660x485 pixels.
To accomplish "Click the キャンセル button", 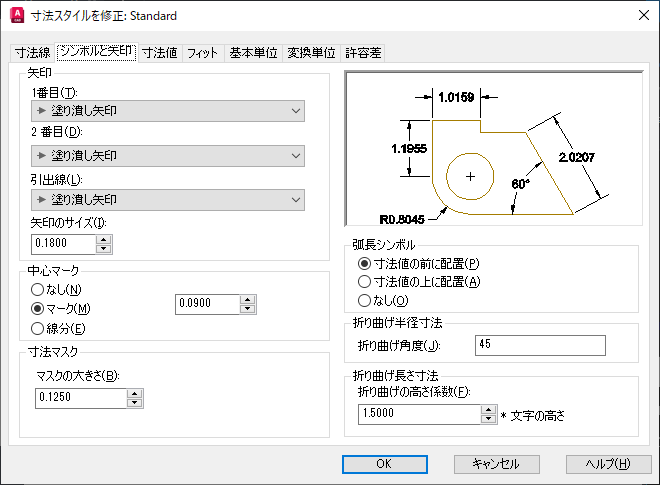I will [x=497, y=464].
